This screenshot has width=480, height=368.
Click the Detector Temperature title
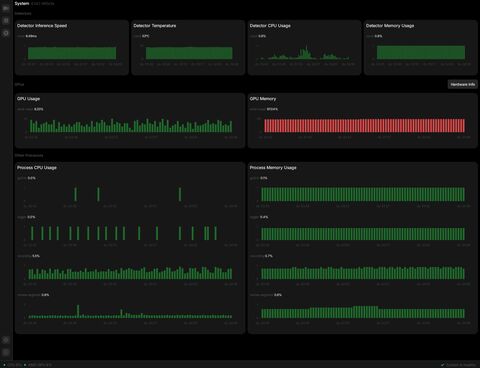pos(155,26)
